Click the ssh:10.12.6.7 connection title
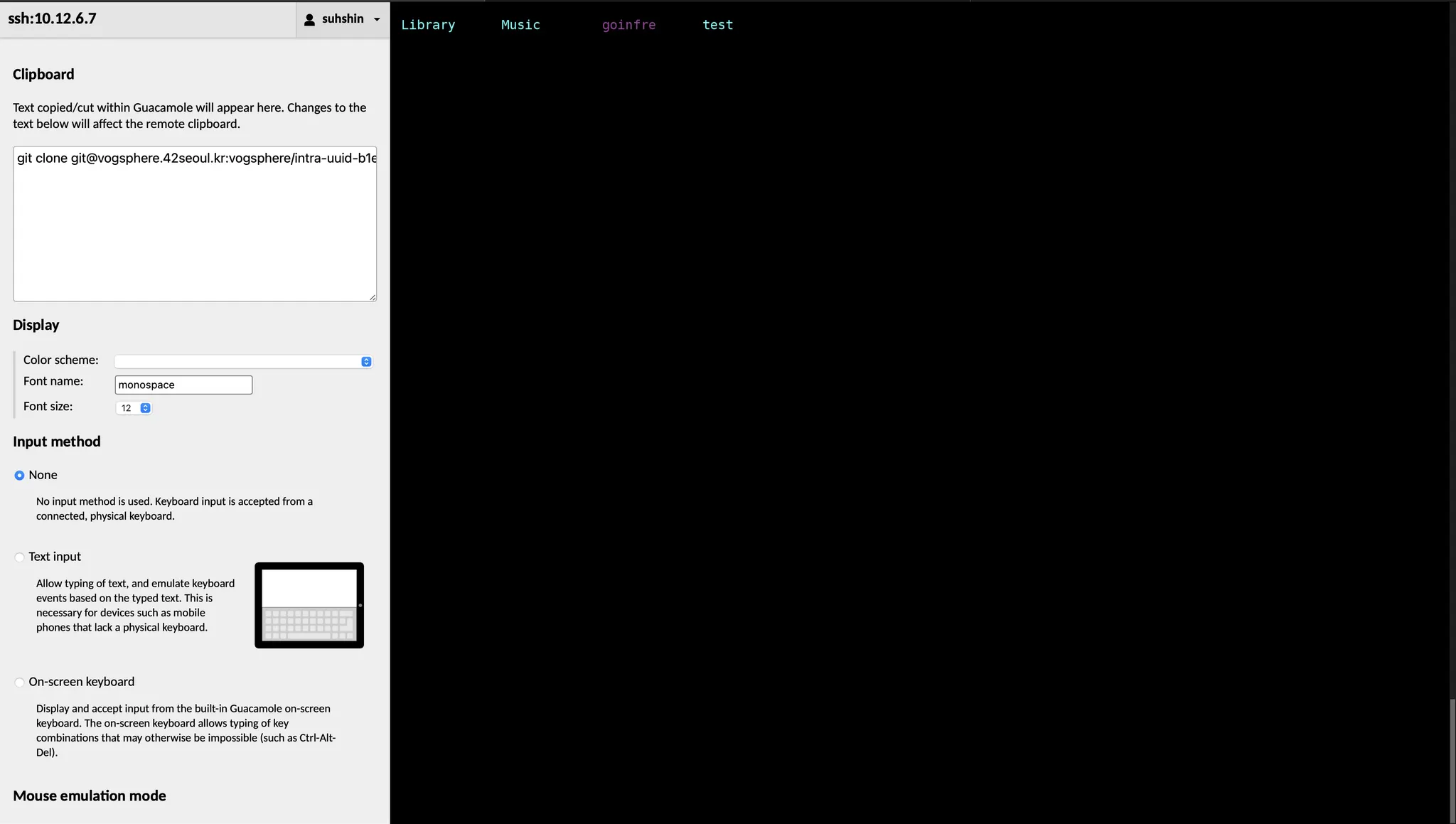The image size is (1456, 824). [52, 18]
